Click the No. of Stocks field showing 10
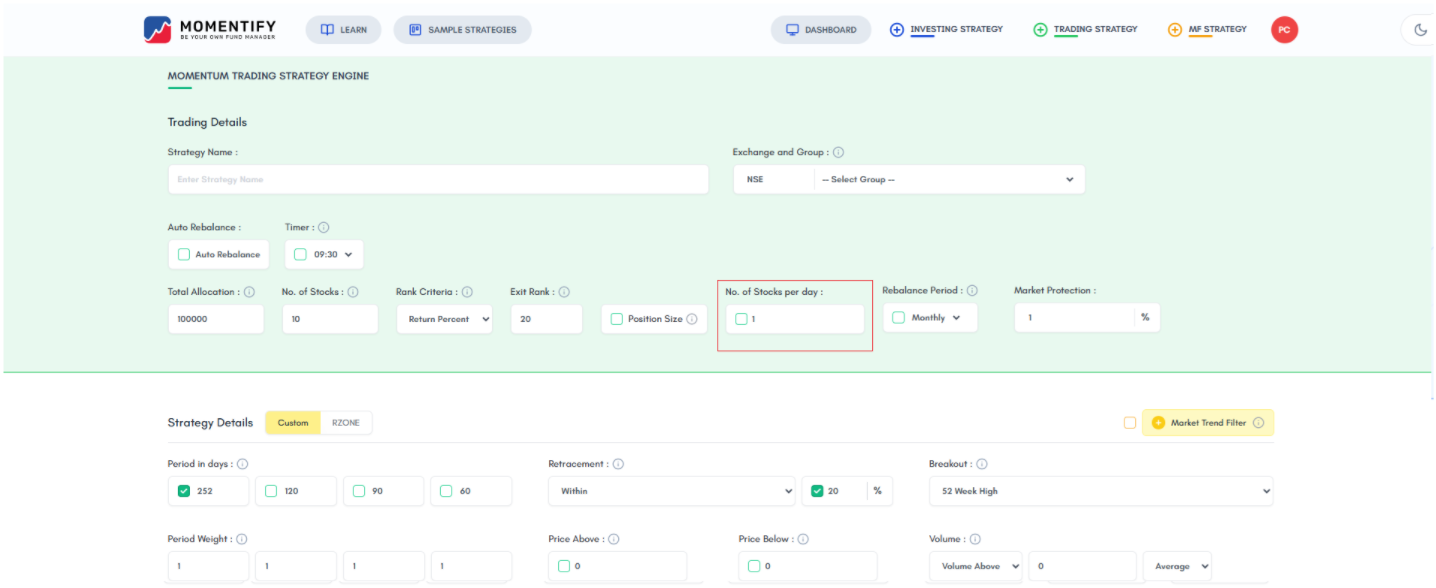This screenshot has height=588, width=1436. (330, 319)
